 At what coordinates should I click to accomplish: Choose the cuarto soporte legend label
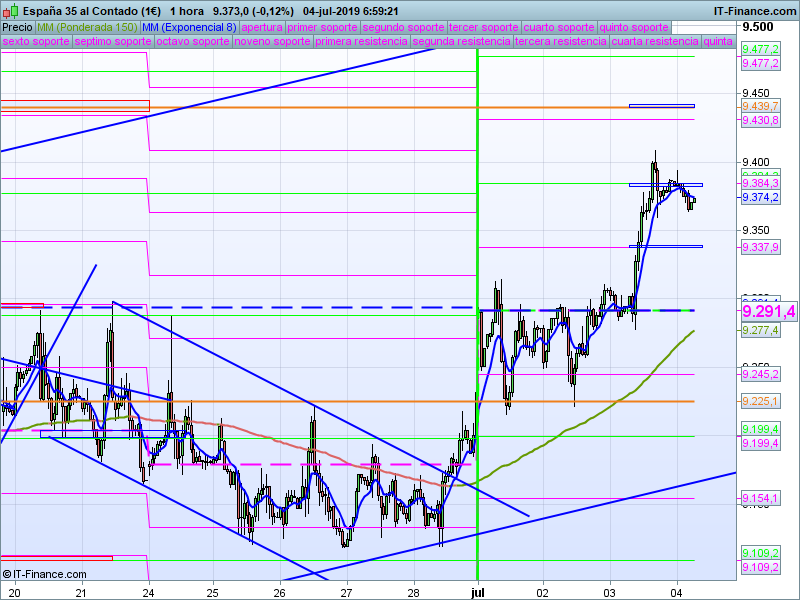click(x=558, y=27)
